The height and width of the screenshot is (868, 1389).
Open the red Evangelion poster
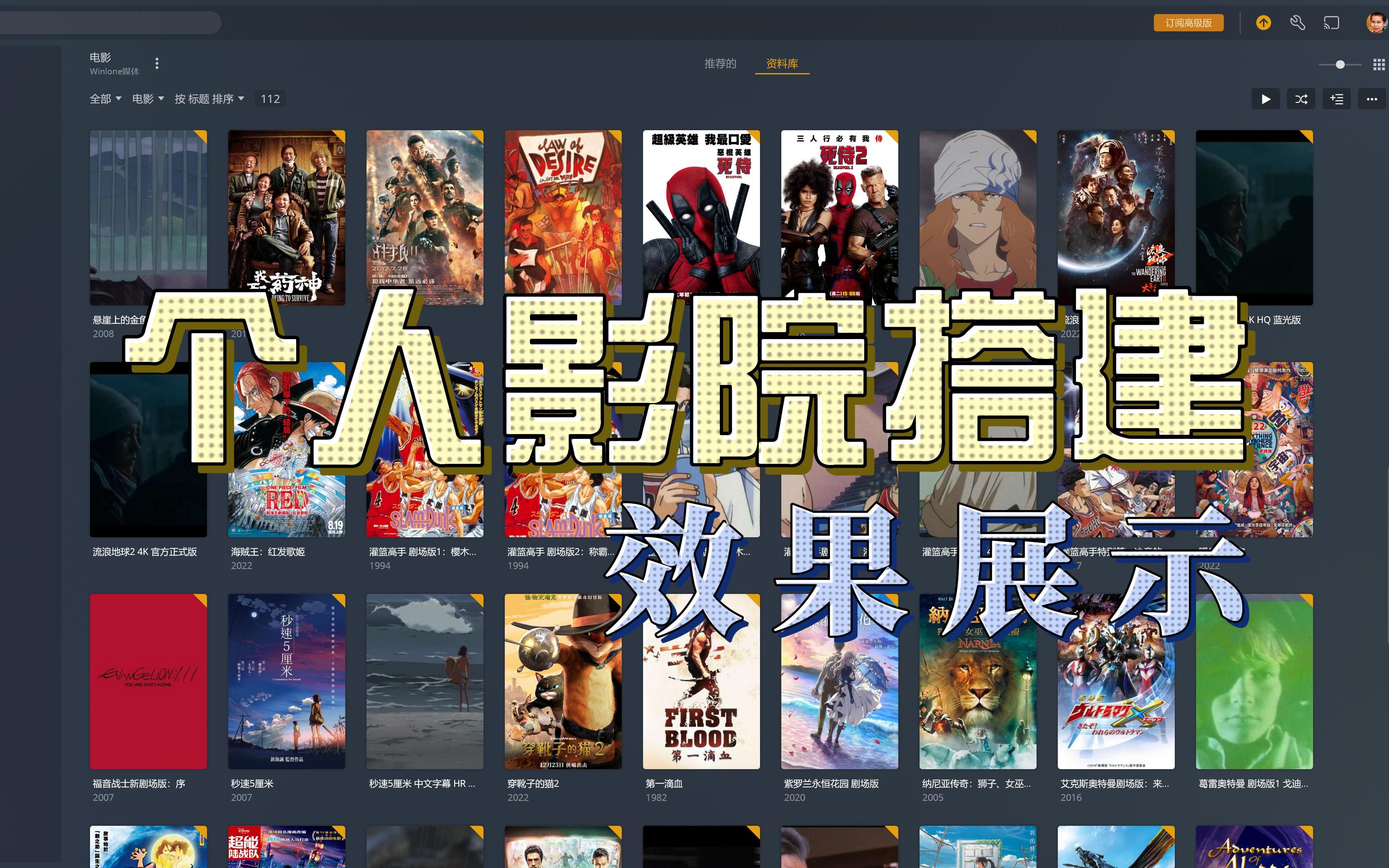point(148,682)
